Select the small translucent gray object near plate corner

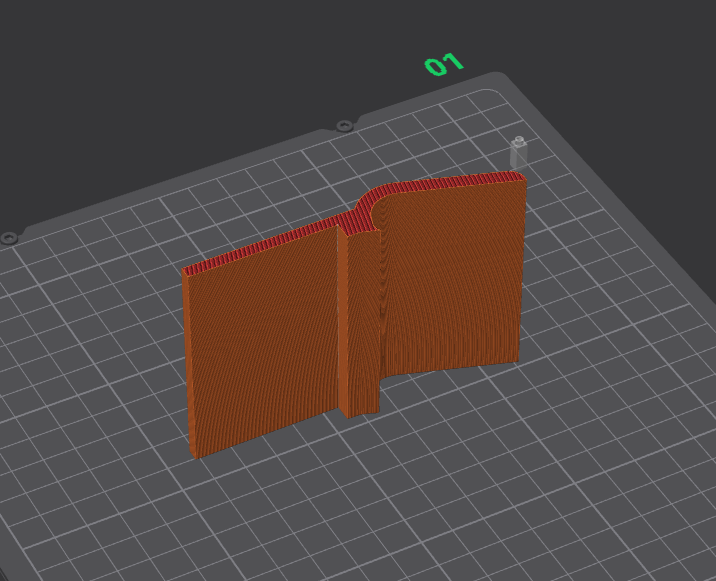(x=518, y=153)
